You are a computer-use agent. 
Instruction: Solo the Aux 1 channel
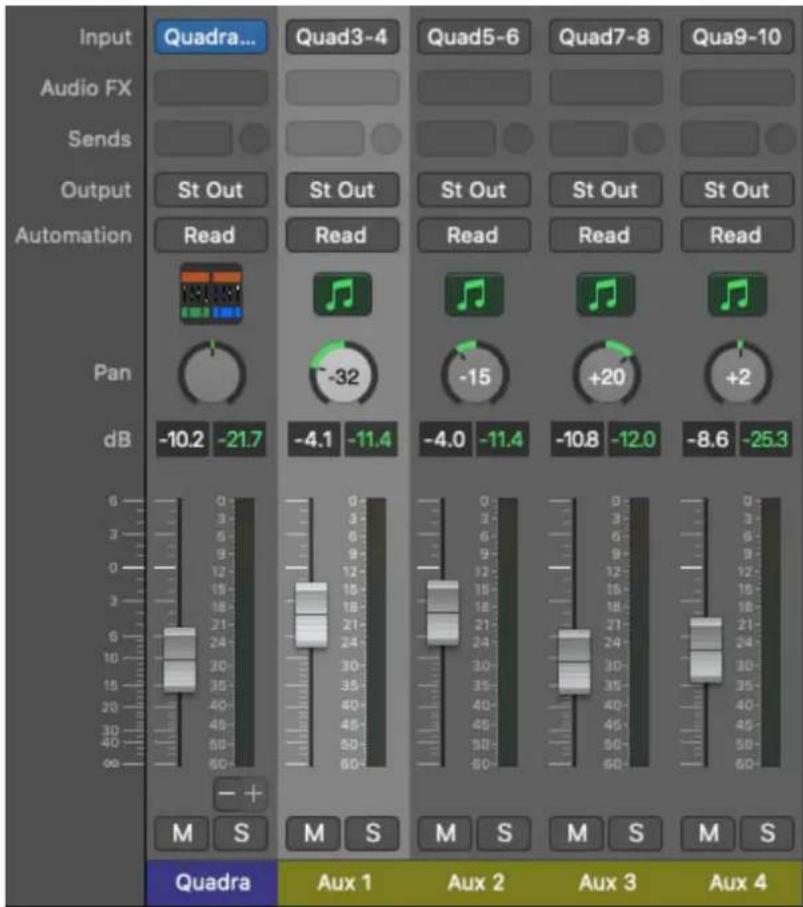pyautogui.click(x=373, y=833)
